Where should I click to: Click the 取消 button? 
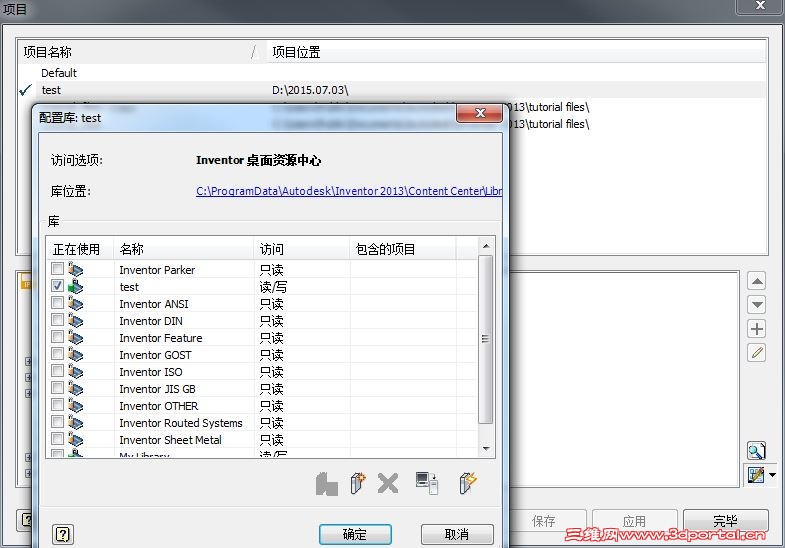(457, 534)
